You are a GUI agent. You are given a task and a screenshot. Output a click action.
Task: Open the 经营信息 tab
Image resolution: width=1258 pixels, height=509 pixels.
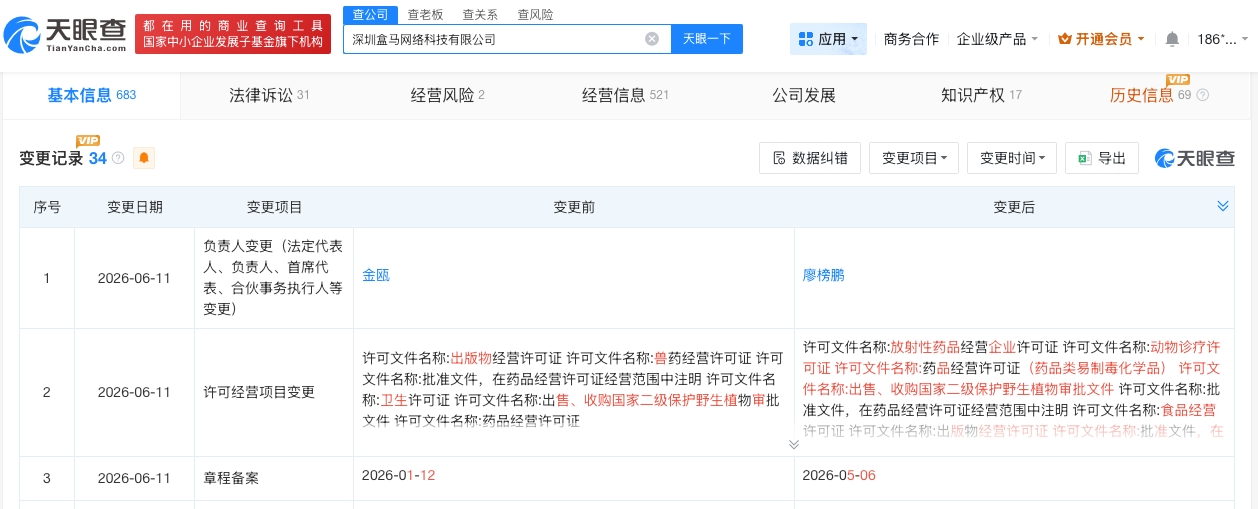point(625,96)
